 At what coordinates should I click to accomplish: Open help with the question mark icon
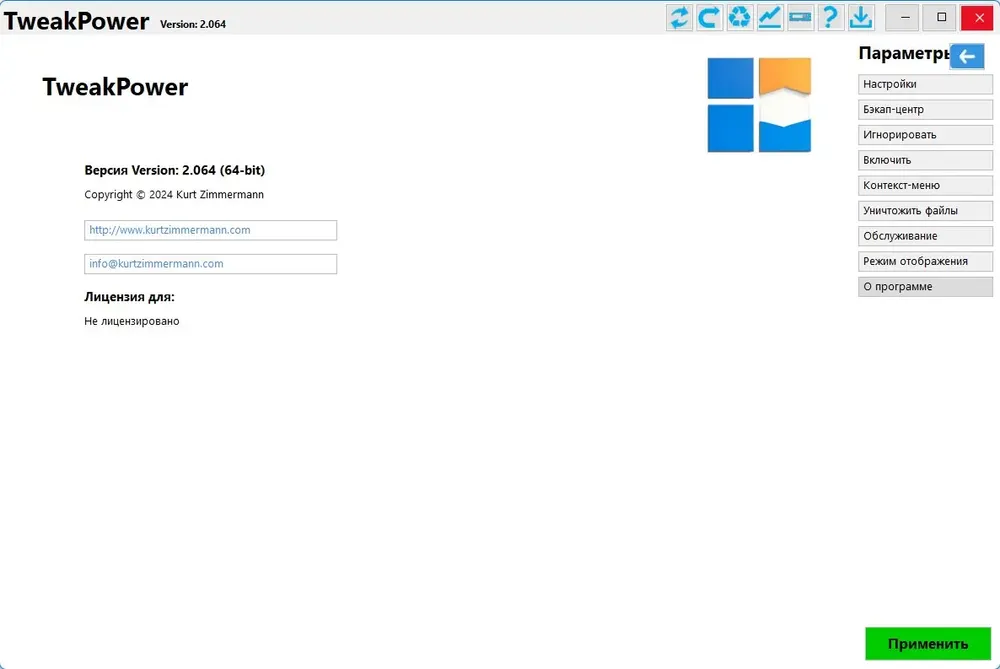click(830, 18)
